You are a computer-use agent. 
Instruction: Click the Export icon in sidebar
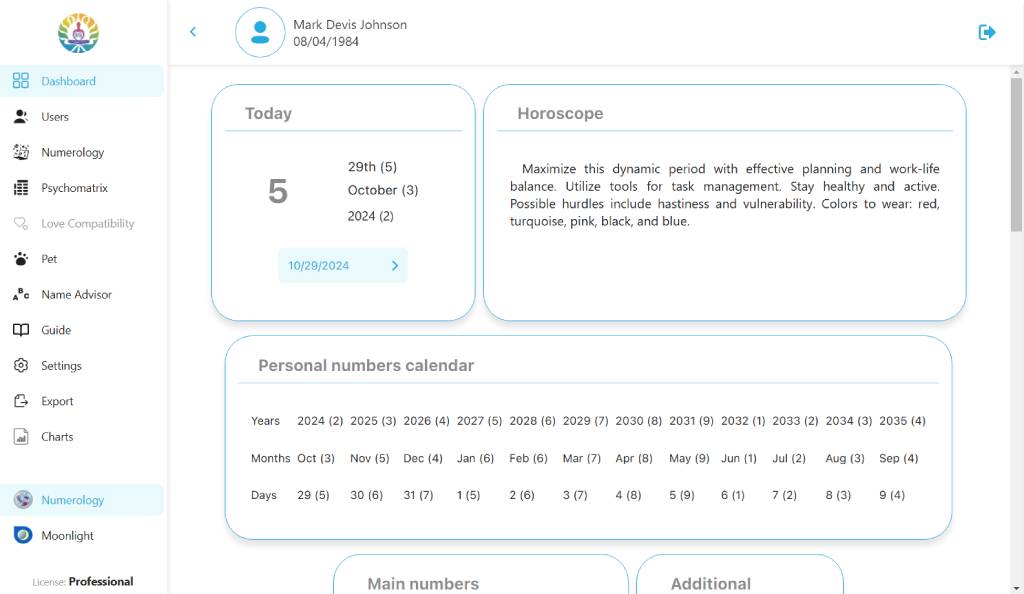pyautogui.click(x=21, y=401)
